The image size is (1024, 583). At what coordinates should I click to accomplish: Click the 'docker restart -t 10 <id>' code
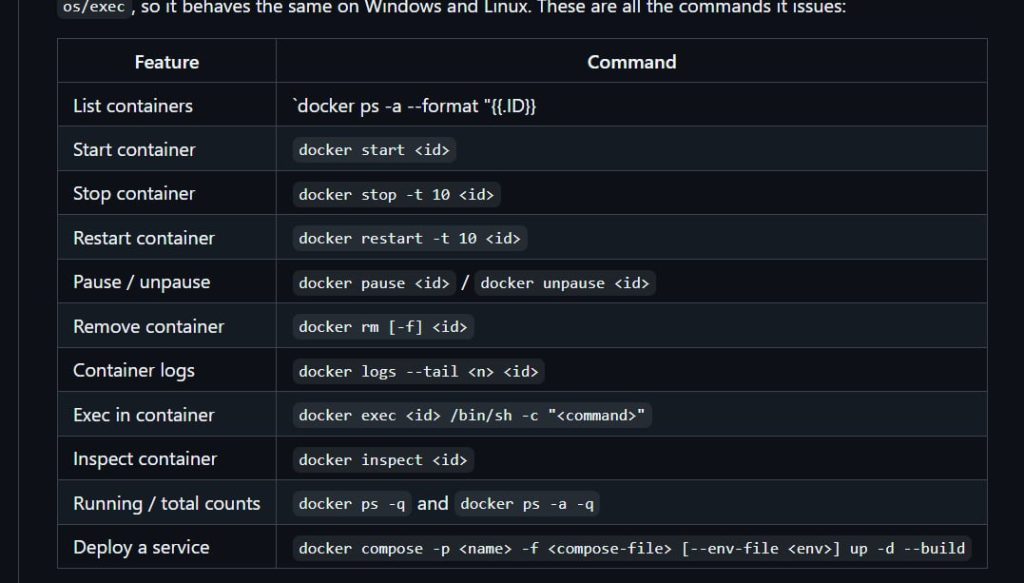[409, 238]
